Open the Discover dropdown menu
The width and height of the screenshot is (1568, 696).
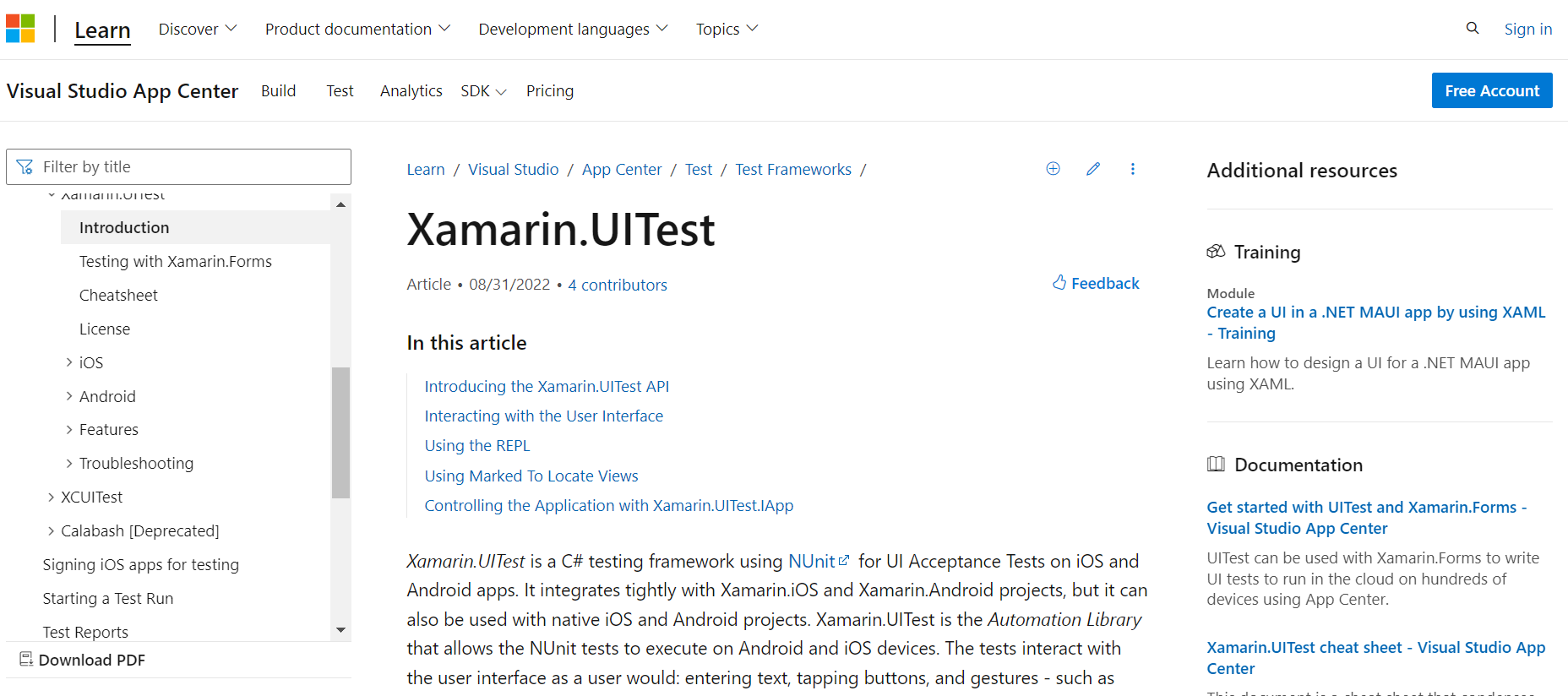[198, 30]
